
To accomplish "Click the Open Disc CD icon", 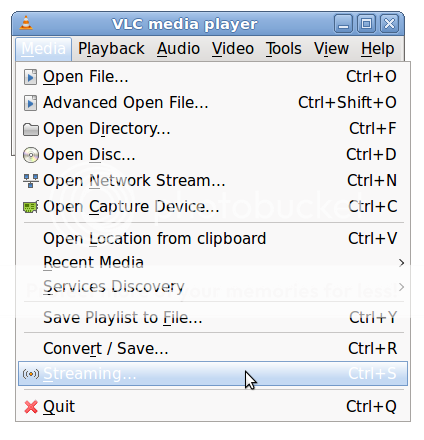I will tap(31, 155).
